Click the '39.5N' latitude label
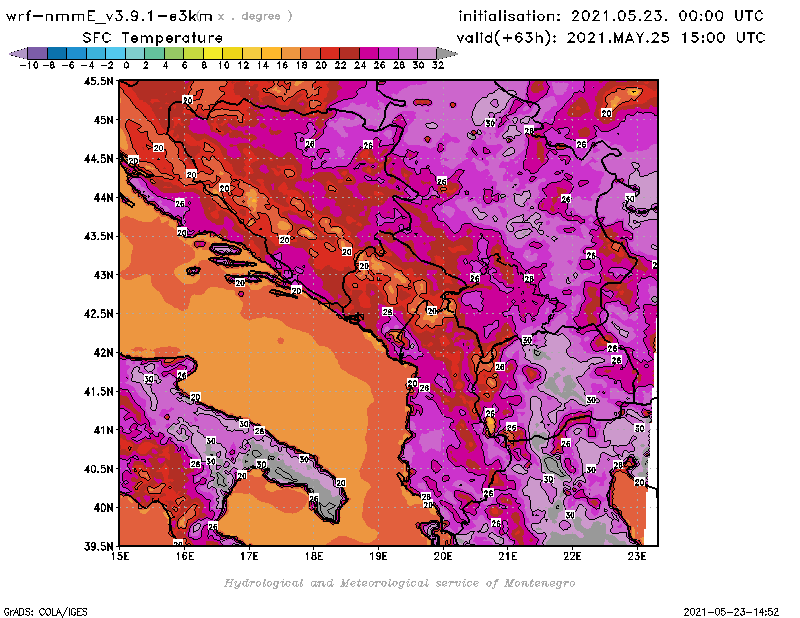This screenshot has width=800, height=618. pyautogui.click(x=98, y=547)
